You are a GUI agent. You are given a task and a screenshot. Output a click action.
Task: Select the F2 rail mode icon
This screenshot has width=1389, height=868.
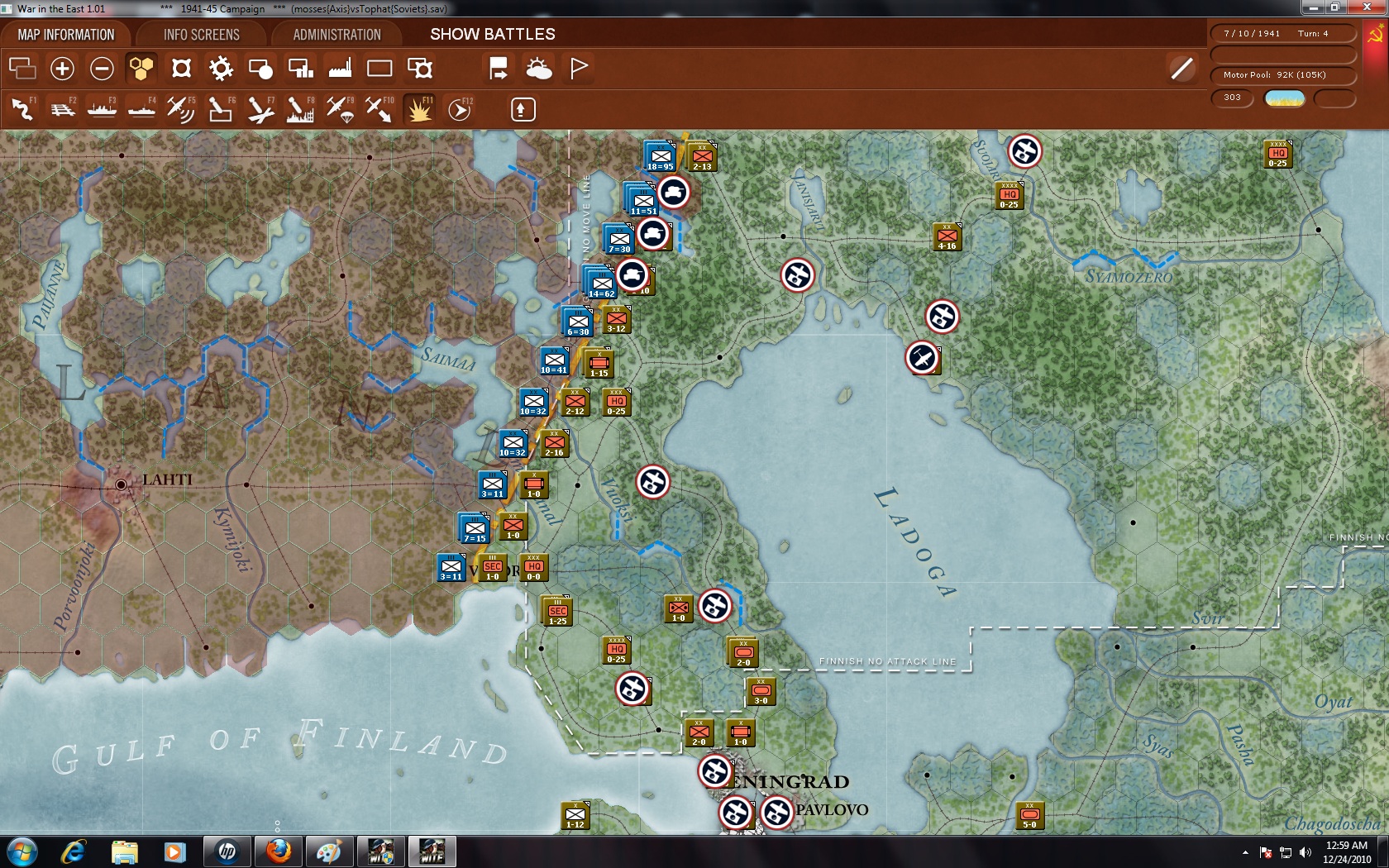tap(62, 109)
